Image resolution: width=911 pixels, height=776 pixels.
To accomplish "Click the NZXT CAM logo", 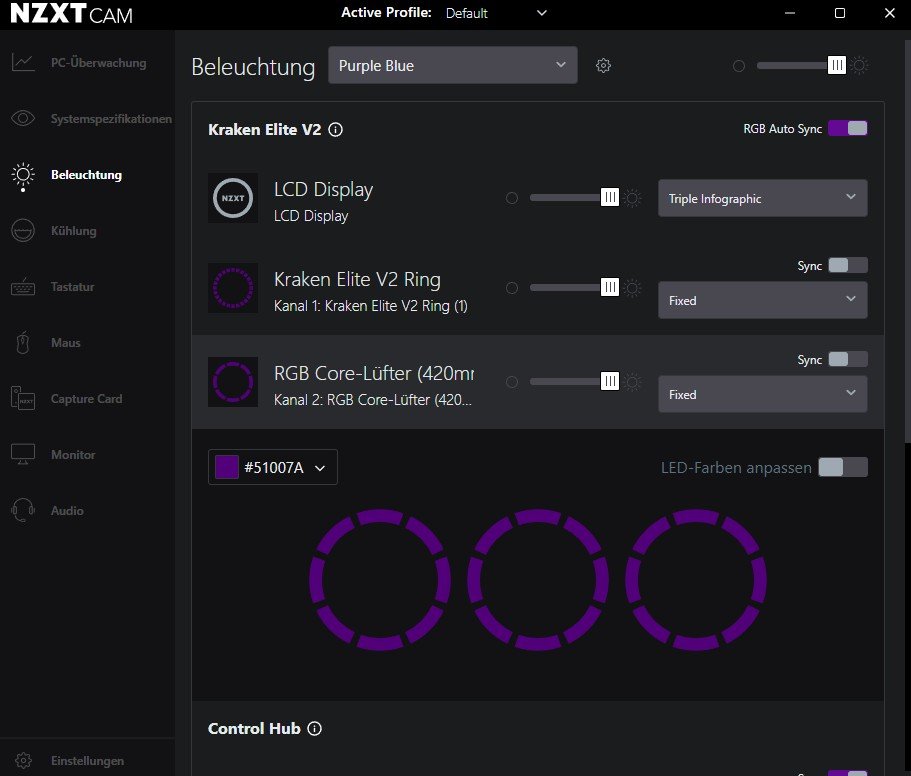I will point(71,13).
